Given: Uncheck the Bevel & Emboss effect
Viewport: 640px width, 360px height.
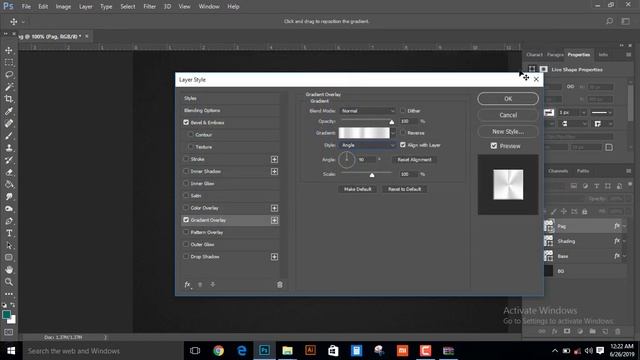Looking at the screenshot, I should pyautogui.click(x=186, y=122).
